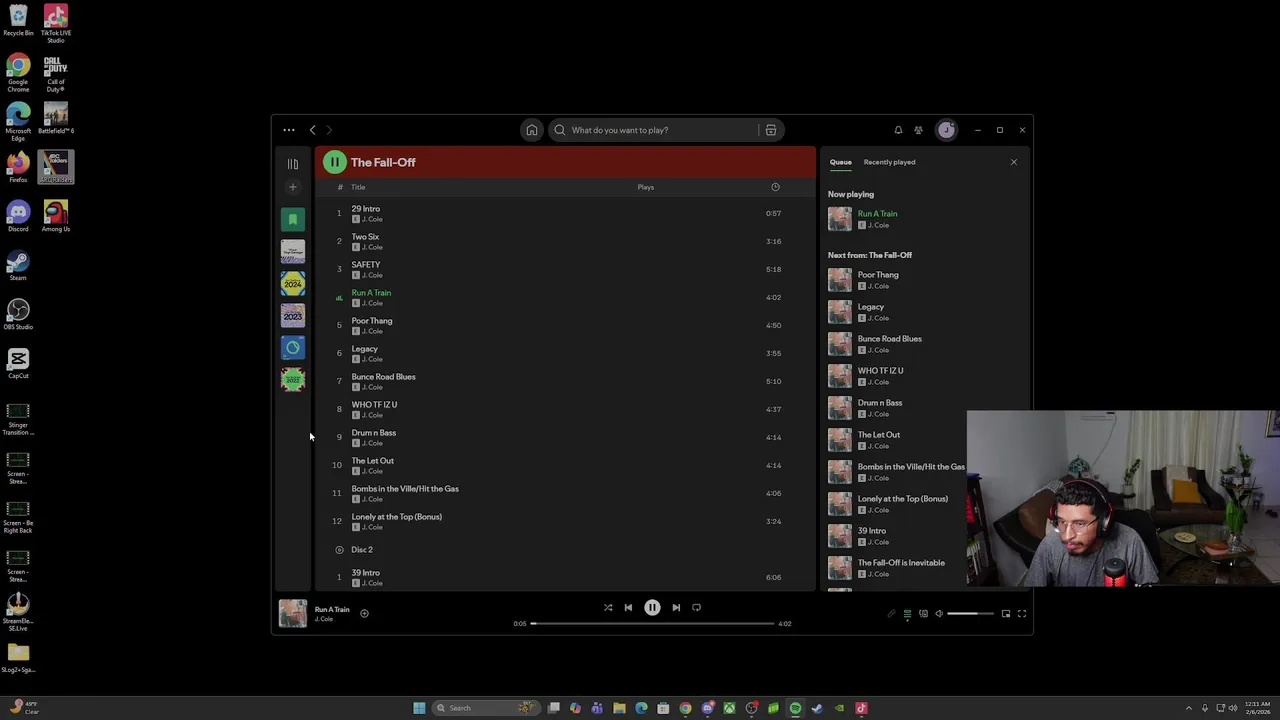Open the friend activity icon
Viewport: 1280px width, 720px height.
click(x=918, y=130)
